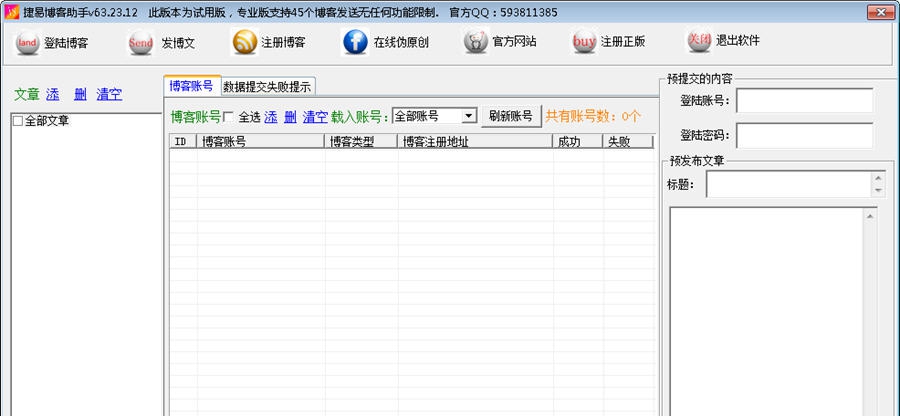This screenshot has width=900, height=416.
Task: Open the 全部账号 dropdown list
Action: (x=469, y=116)
